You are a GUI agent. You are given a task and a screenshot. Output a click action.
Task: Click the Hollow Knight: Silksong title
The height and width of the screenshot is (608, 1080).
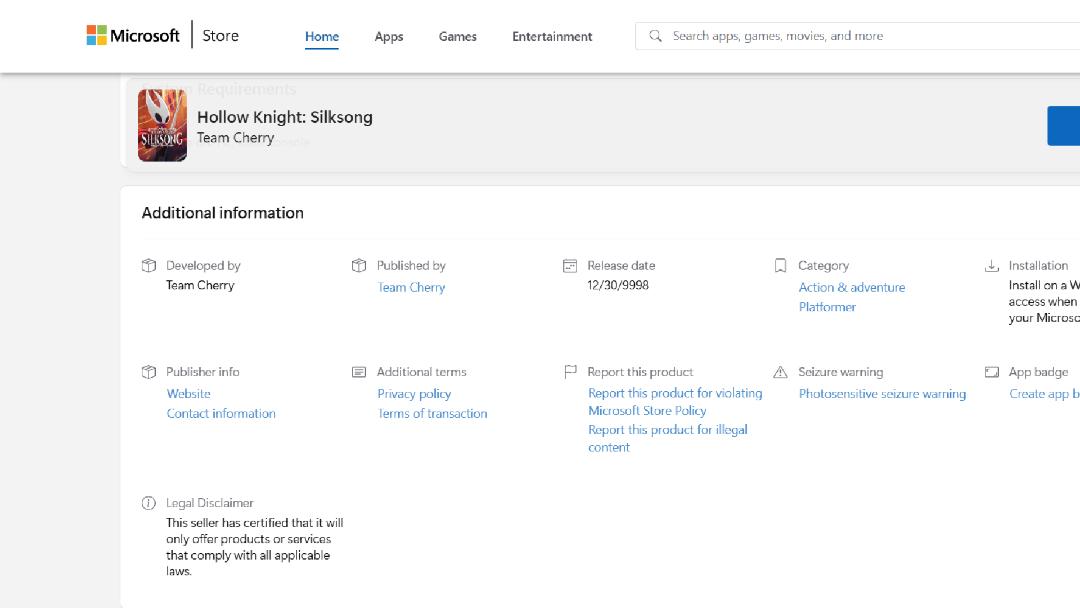[x=284, y=117]
